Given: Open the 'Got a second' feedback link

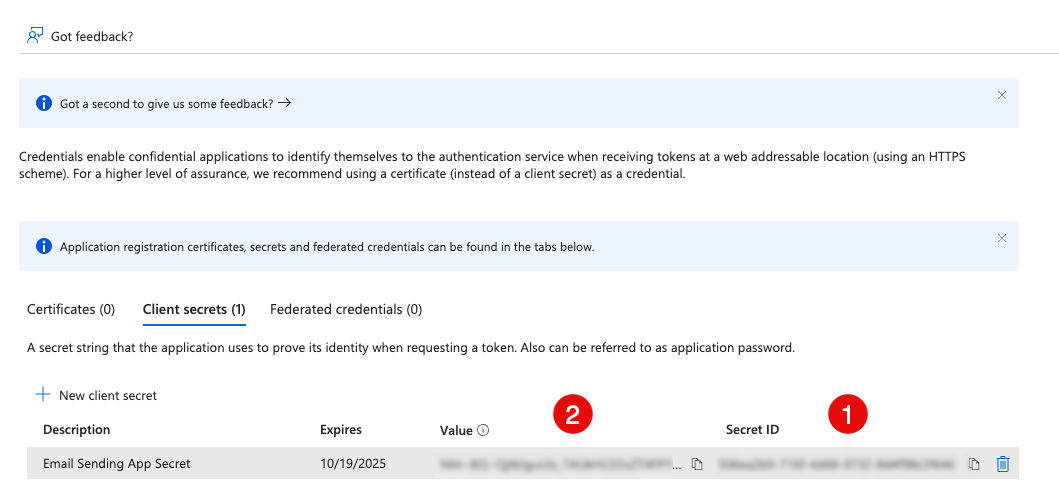Looking at the screenshot, I should pos(175,103).
